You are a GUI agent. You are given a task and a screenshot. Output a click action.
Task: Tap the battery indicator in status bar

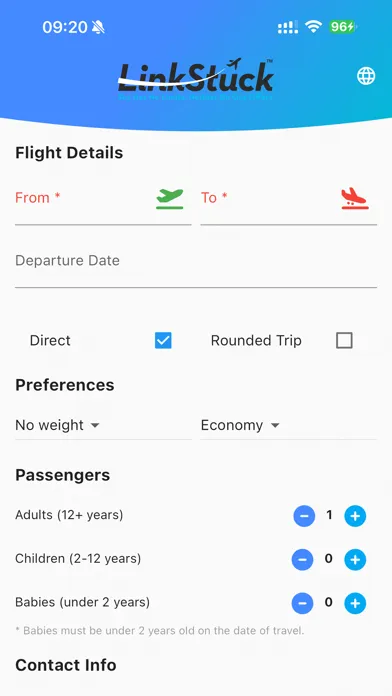coord(342,27)
